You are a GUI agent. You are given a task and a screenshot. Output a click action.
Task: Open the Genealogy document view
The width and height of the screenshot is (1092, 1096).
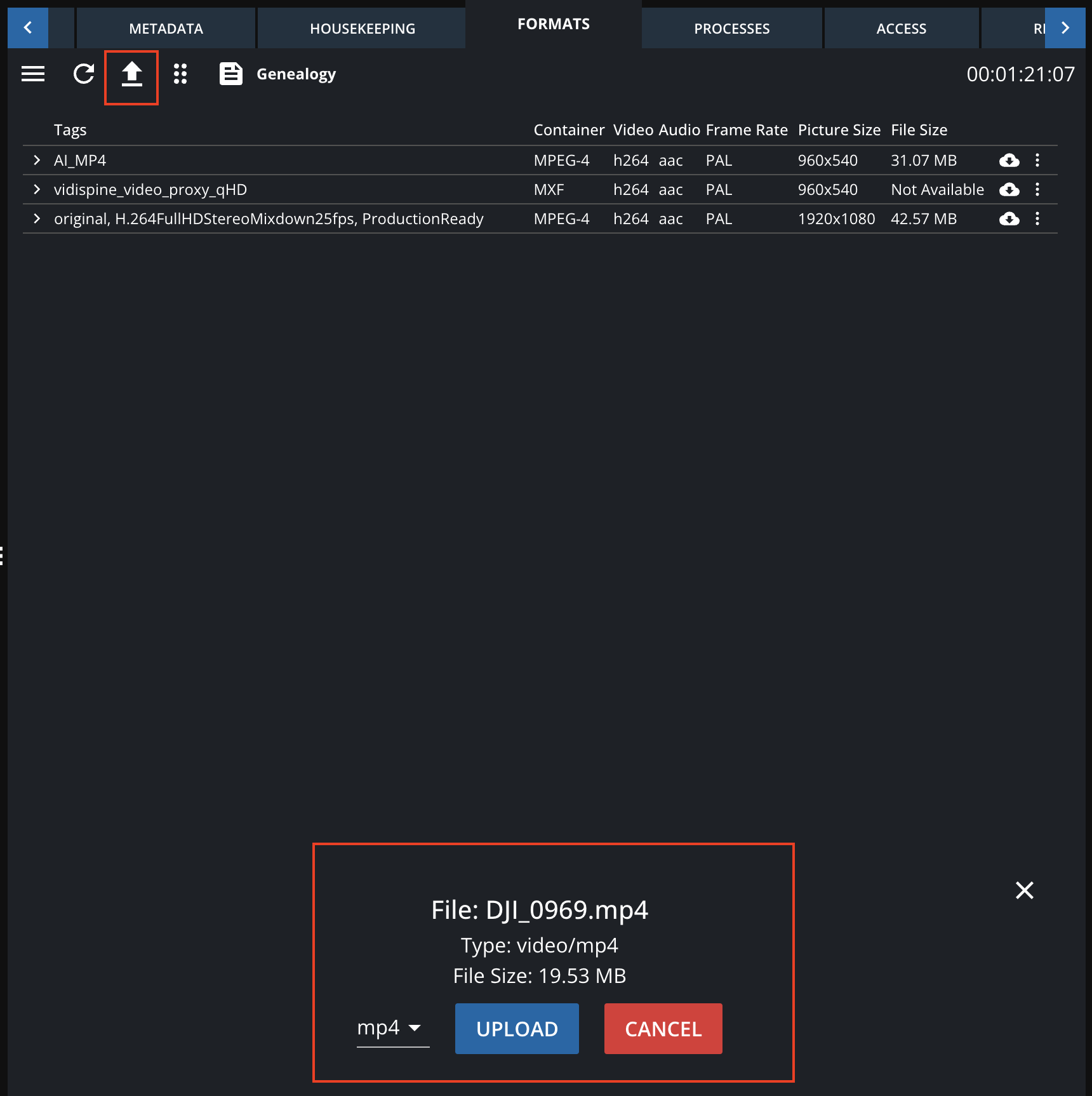point(230,74)
